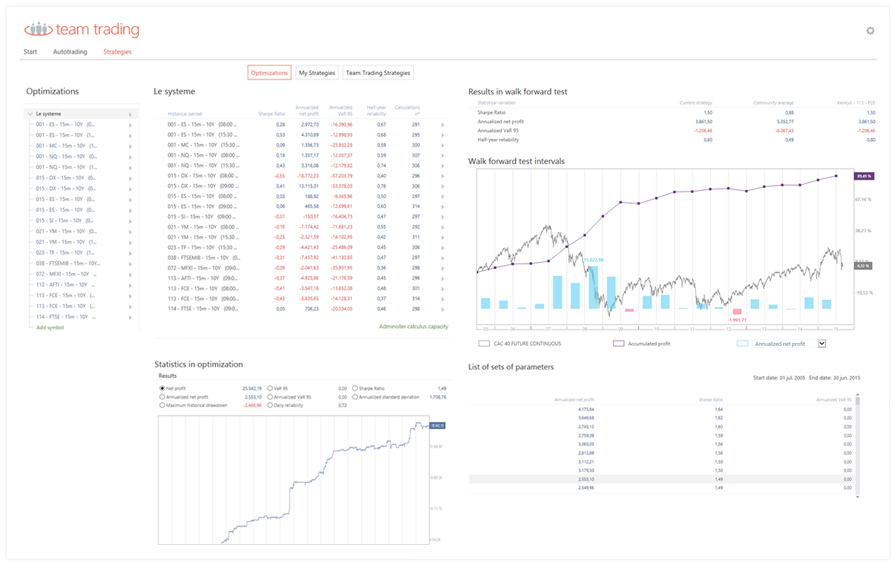Open the settings gear icon
This screenshot has height=567, width=896.
click(870, 31)
